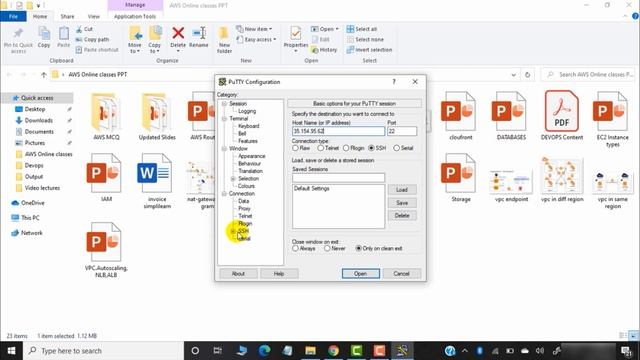640x360 pixels.
Task: Switch to the View ribbon tab
Action: [93, 16]
